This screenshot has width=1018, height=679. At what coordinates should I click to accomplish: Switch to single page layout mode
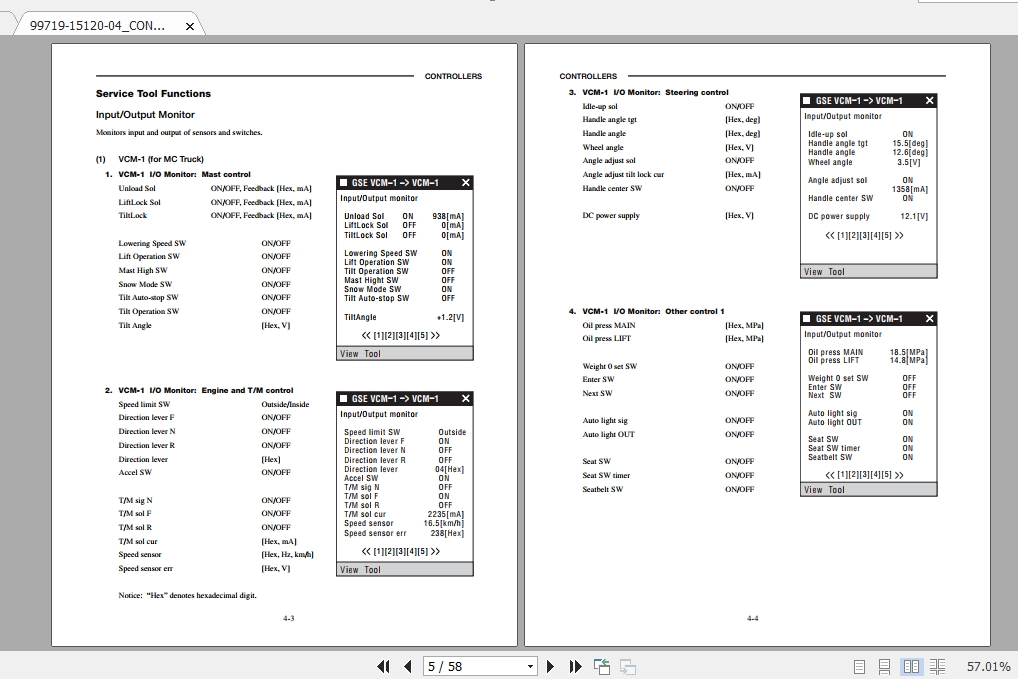(x=857, y=665)
